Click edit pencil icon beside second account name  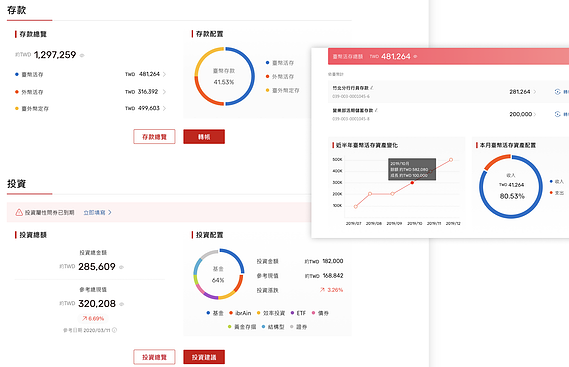pyautogui.click(x=376, y=110)
